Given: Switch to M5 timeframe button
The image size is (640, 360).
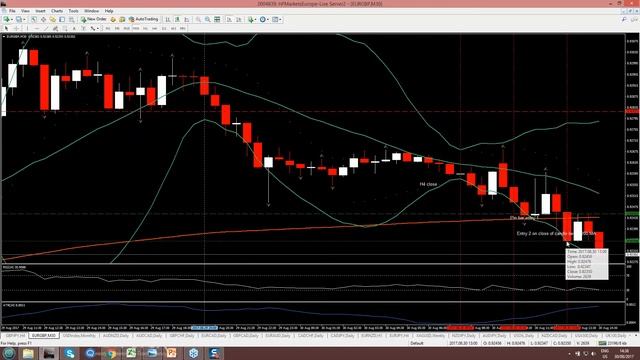Looking at the screenshot, I should (117, 29).
